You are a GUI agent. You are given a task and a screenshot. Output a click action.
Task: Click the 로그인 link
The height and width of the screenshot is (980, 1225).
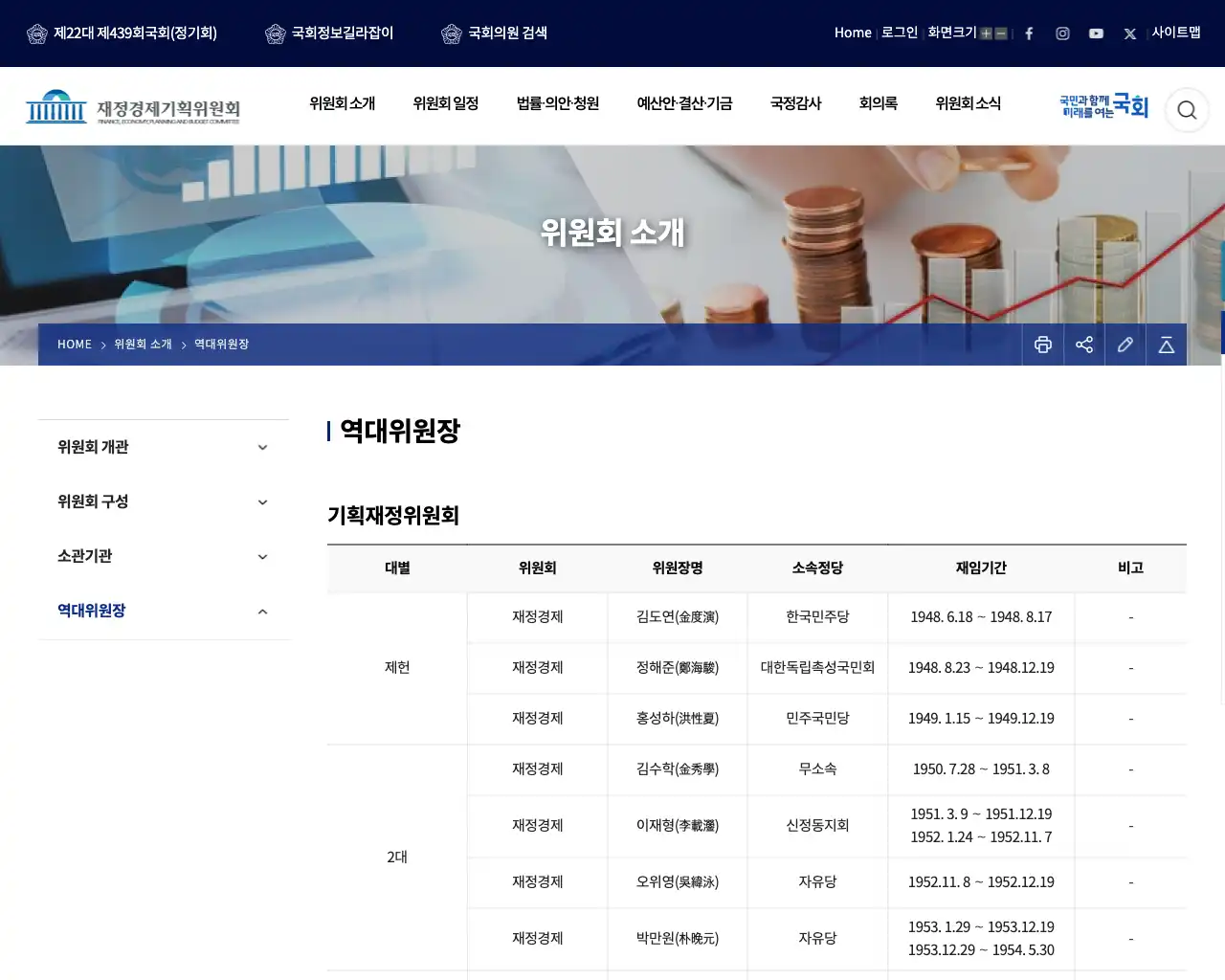pyautogui.click(x=900, y=33)
